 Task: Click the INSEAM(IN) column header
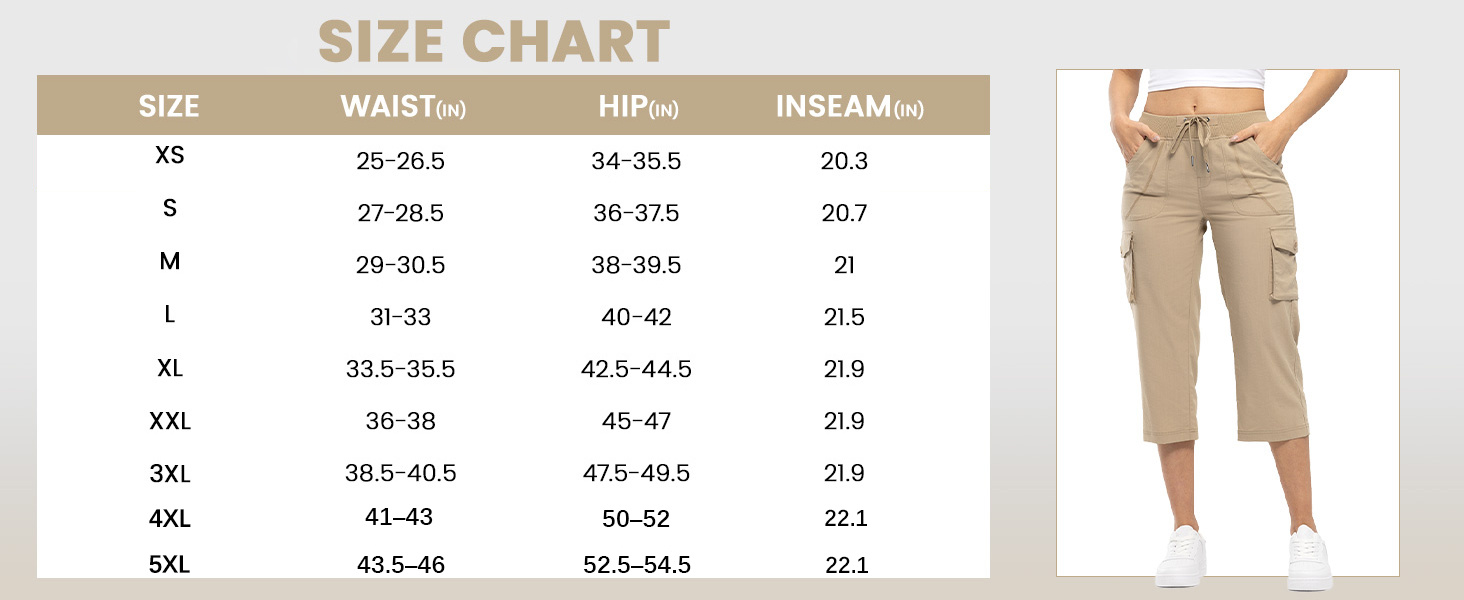click(x=849, y=106)
